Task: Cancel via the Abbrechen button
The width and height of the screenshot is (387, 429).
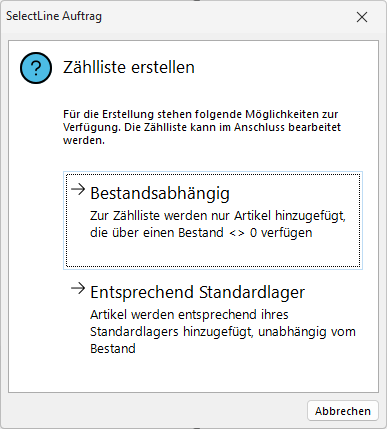Action: tap(343, 411)
